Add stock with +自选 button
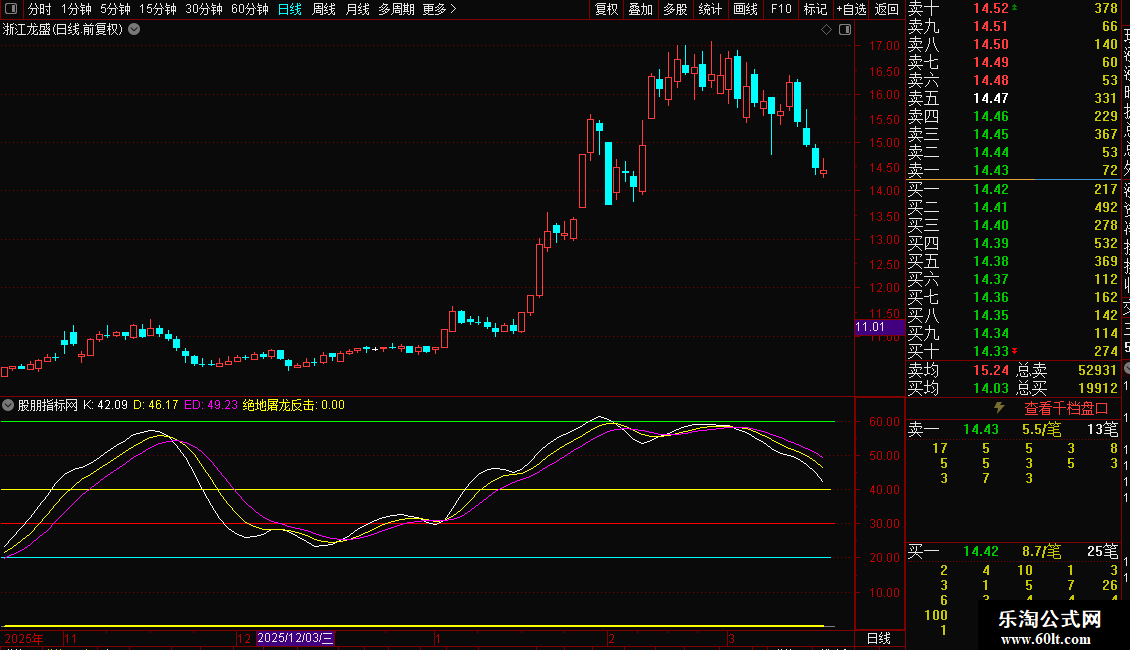The height and width of the screenshot is (650, 1130). click(850, 9)
